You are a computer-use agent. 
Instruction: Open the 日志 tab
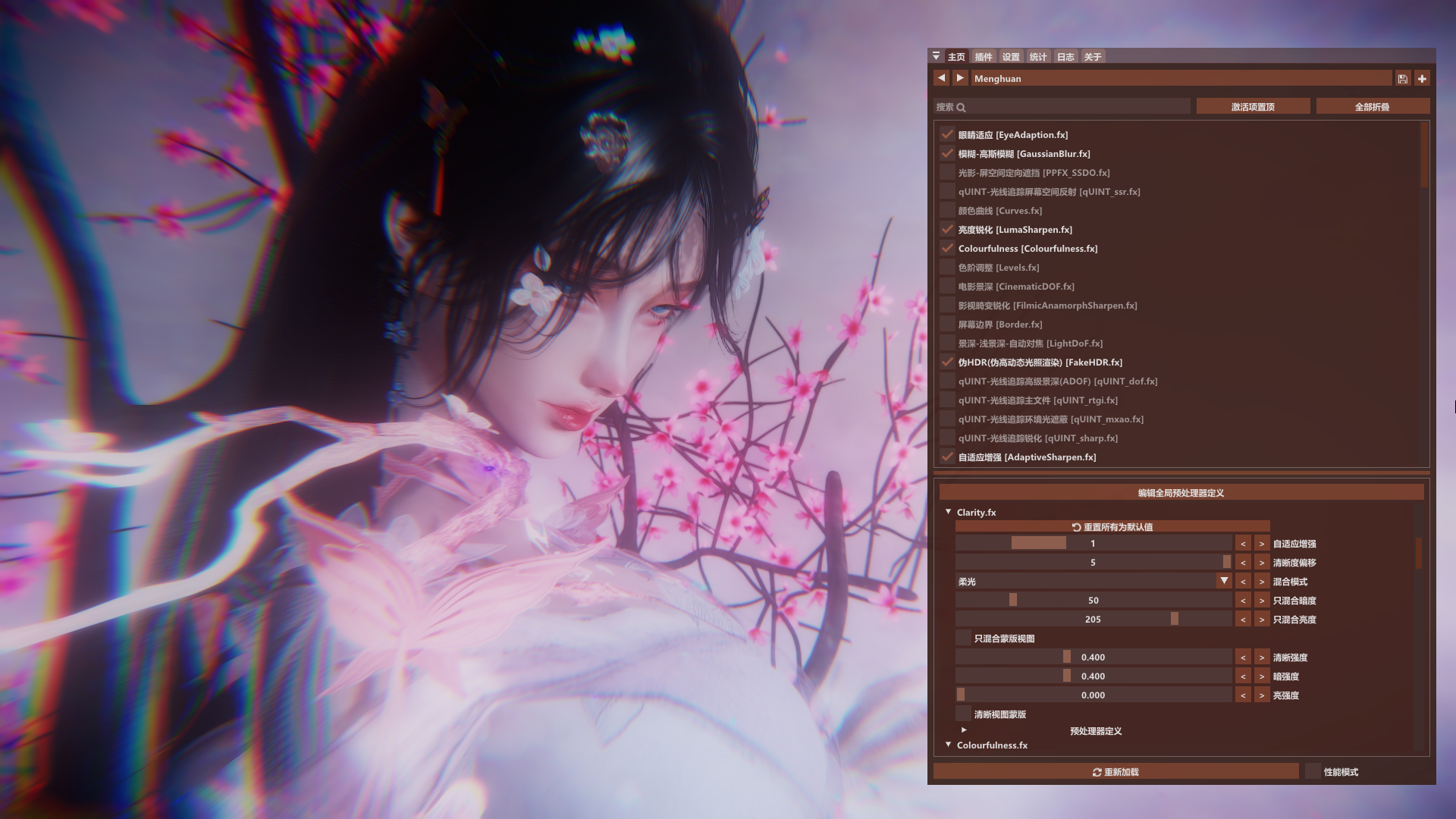click(x=1065, y=57)
